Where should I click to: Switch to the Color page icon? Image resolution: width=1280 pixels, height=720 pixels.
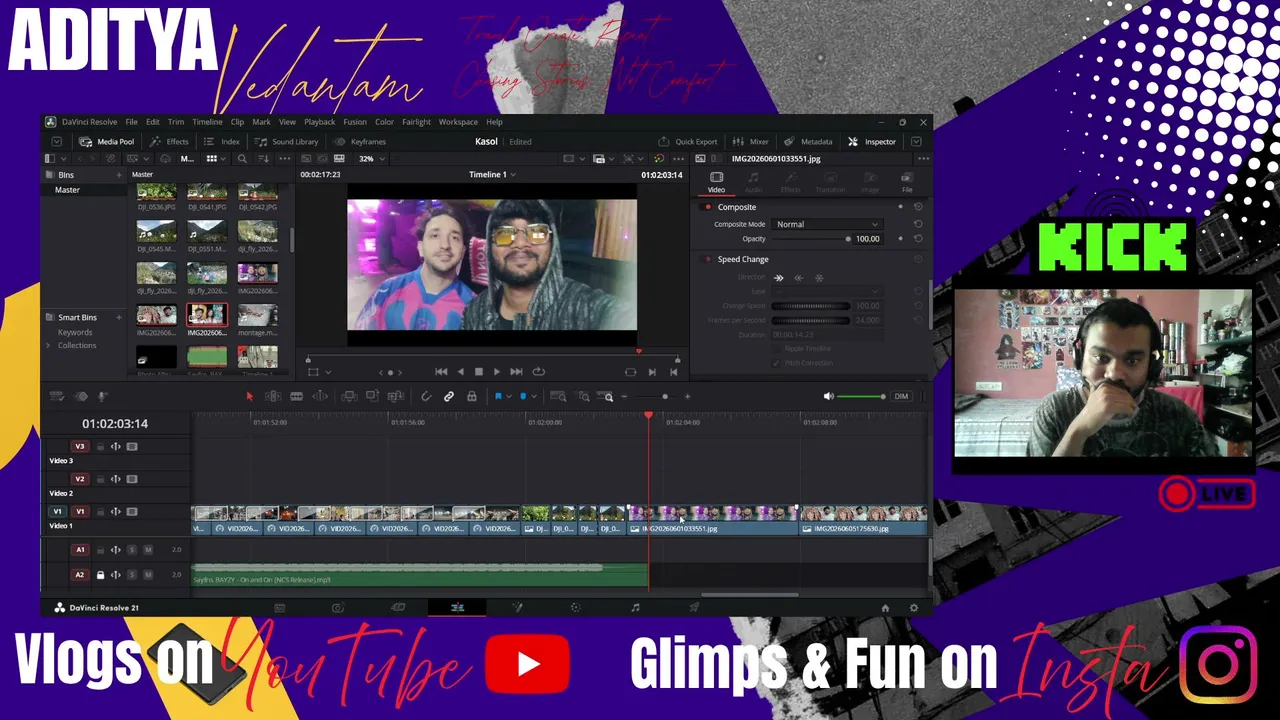pyautogui.click(x=575, y=608)
